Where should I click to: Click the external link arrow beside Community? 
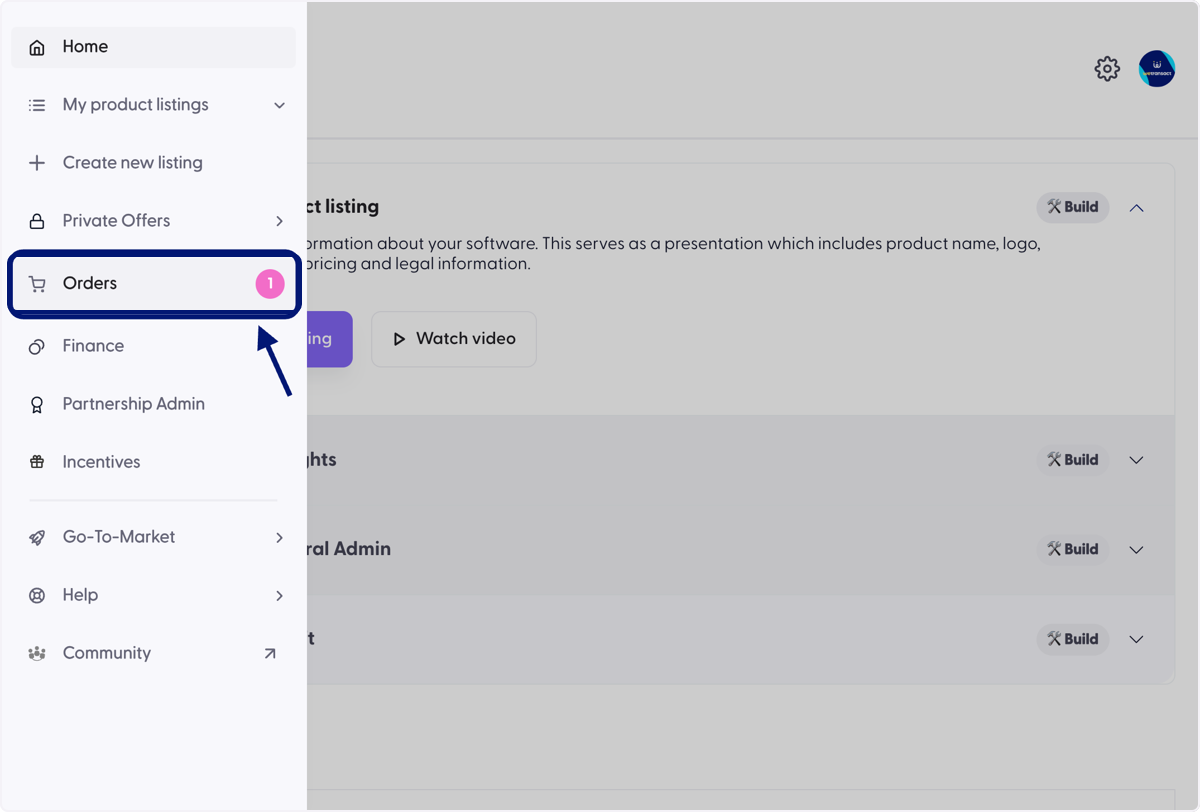[x=270, y=653]
